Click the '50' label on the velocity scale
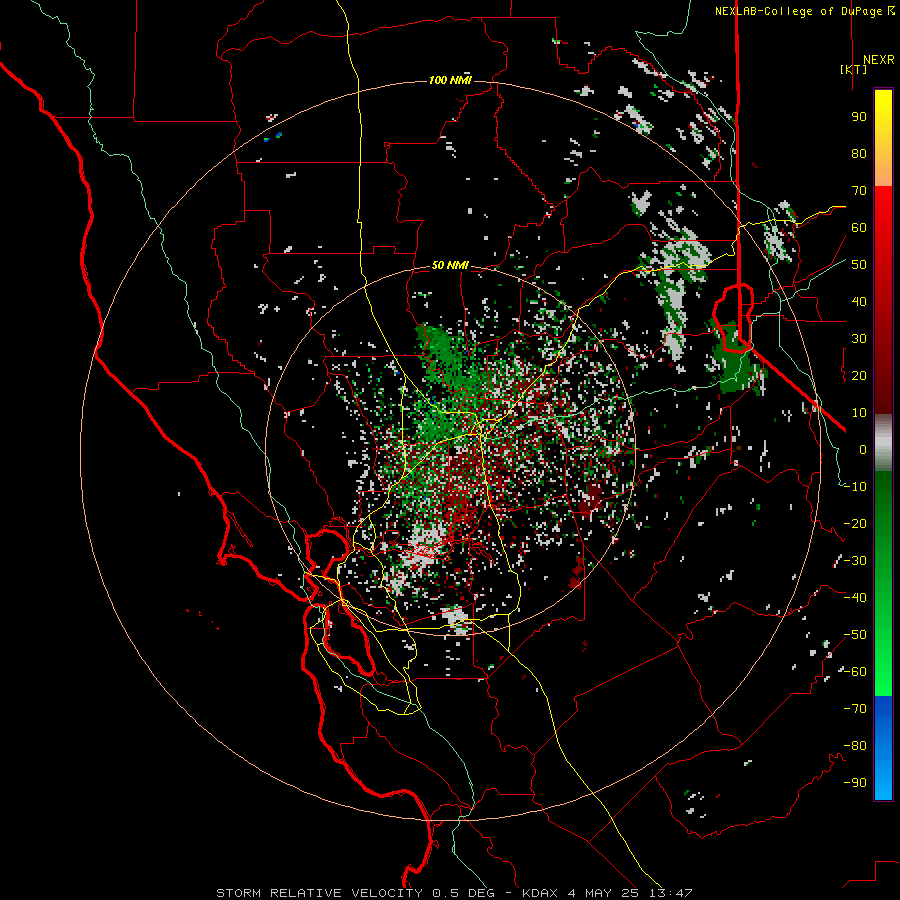The image size is (900, 900). pyautogui.click(x=859, y=265)
